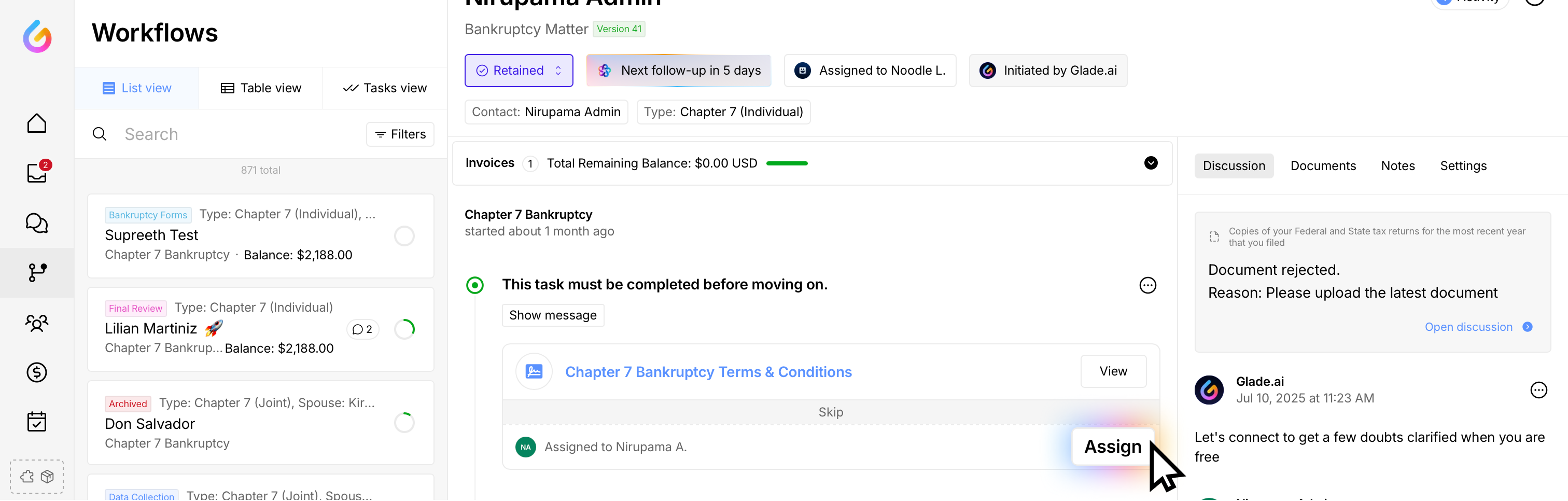Click the workflow Search input field

pyautogui.click(x=237, y=134)
